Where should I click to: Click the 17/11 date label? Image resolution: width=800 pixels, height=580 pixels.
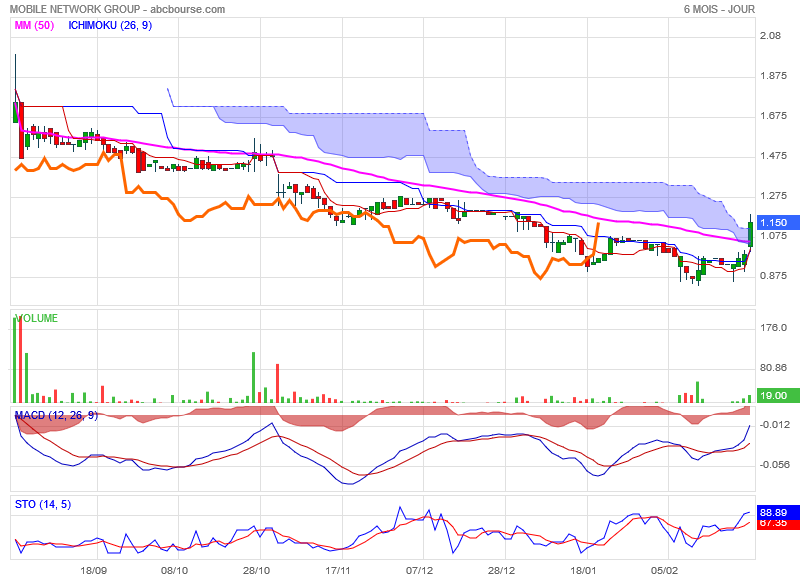[338, 570]
